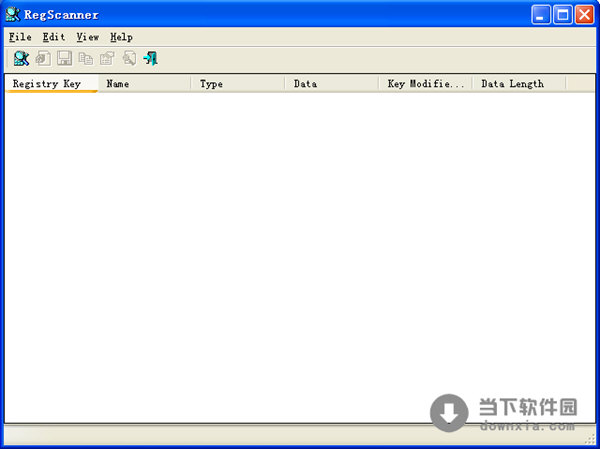Close the RegScanner window
The image size is (600, 449).
point(585,15)
